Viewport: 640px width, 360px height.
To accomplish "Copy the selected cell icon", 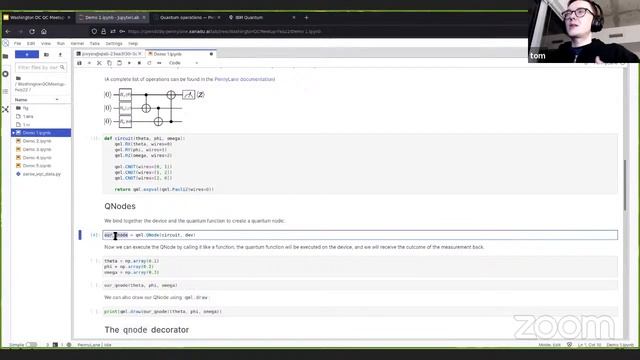I will coord(109,63).
